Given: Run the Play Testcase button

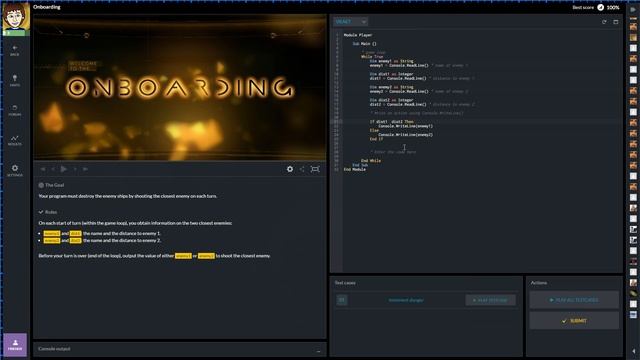Looking at the screenshot, I should click(490, 300).
